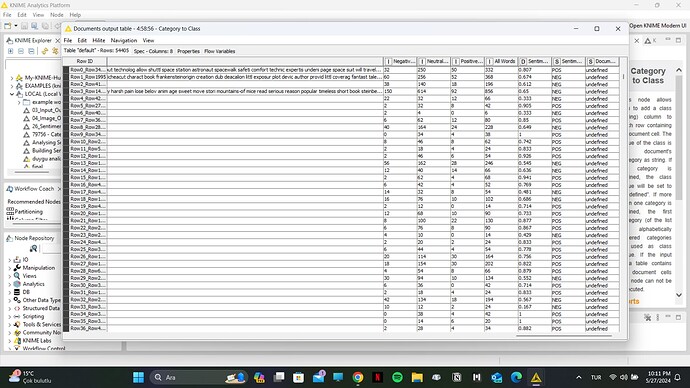
Task: Open Google Chrome from the taskbar
Action: pyautogui.click(x=358, y=377)
